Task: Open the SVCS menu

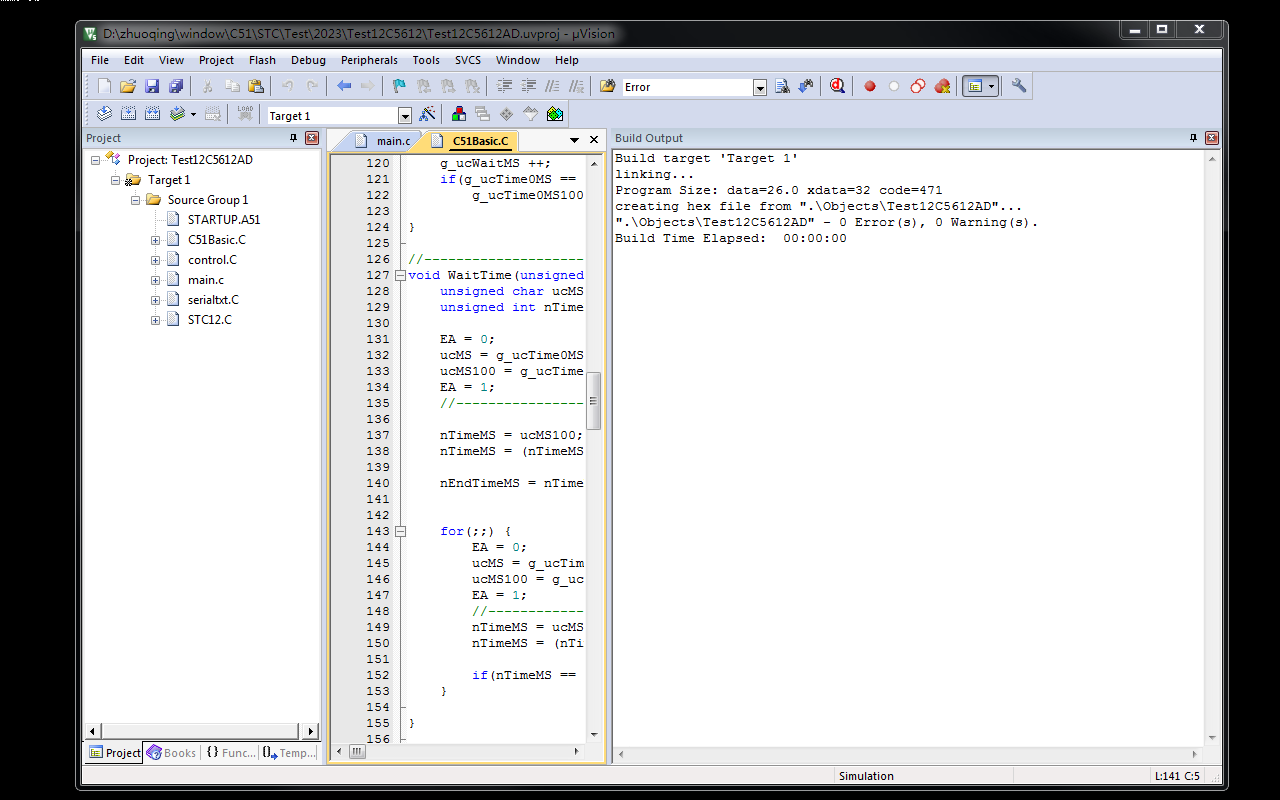Action: coord(467,60)
